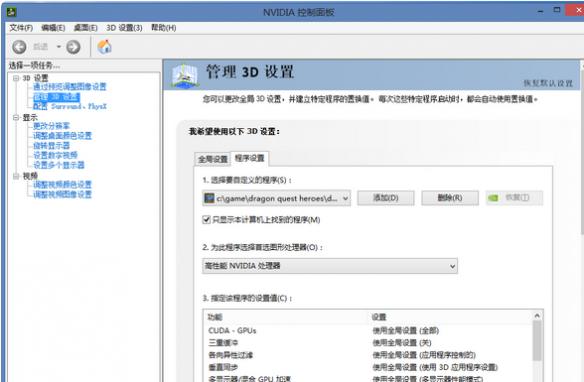584x382 pixels.
Task: Open 旋转显示器 link
Action: 51,145
